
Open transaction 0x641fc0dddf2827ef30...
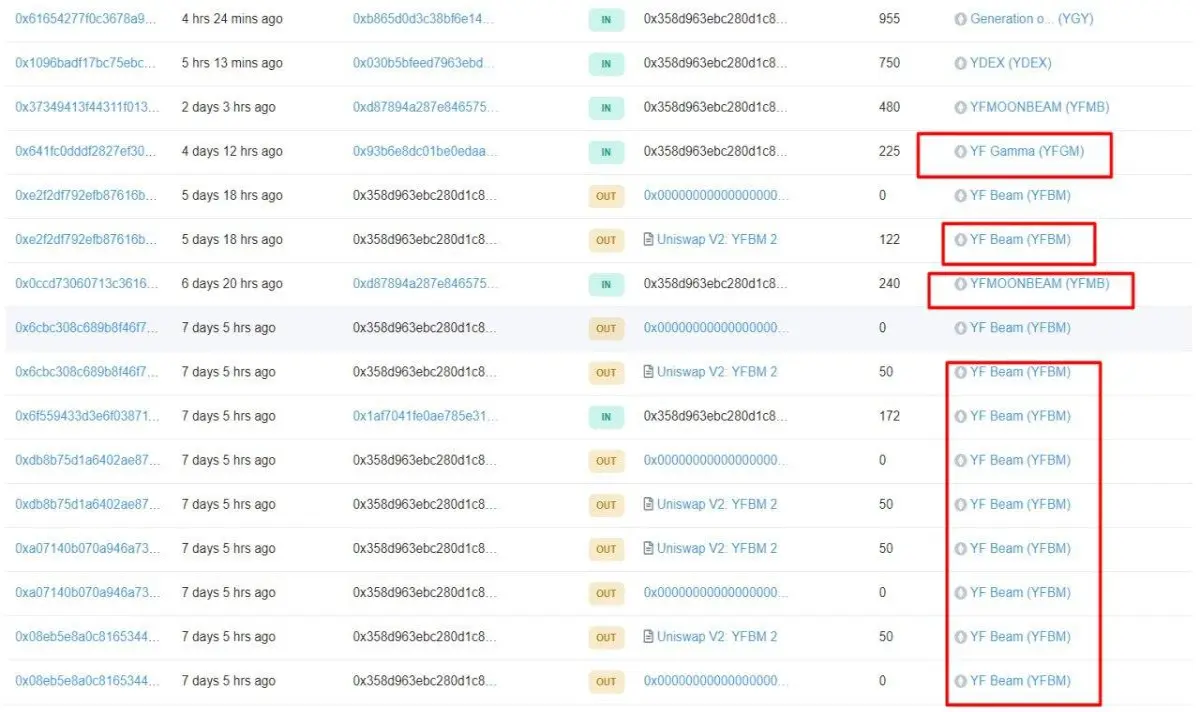pos(86,151)
